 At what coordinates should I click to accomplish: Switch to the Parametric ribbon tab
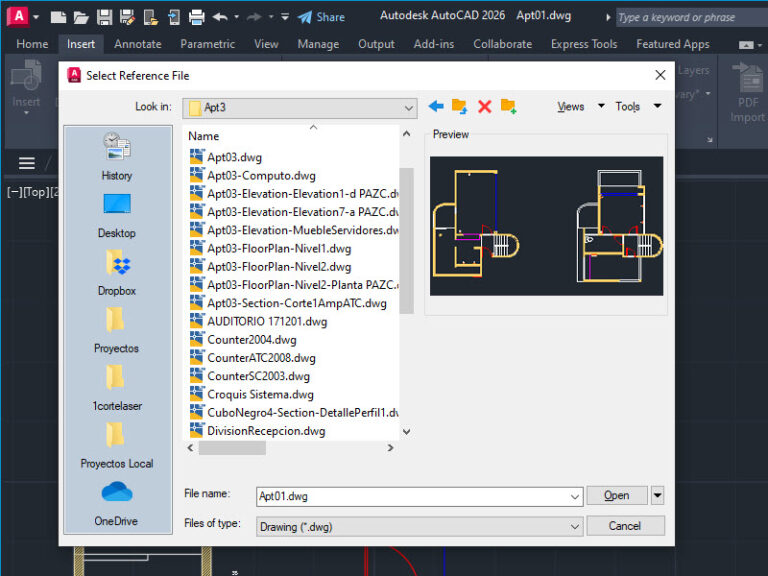click(x=207, y=44)
